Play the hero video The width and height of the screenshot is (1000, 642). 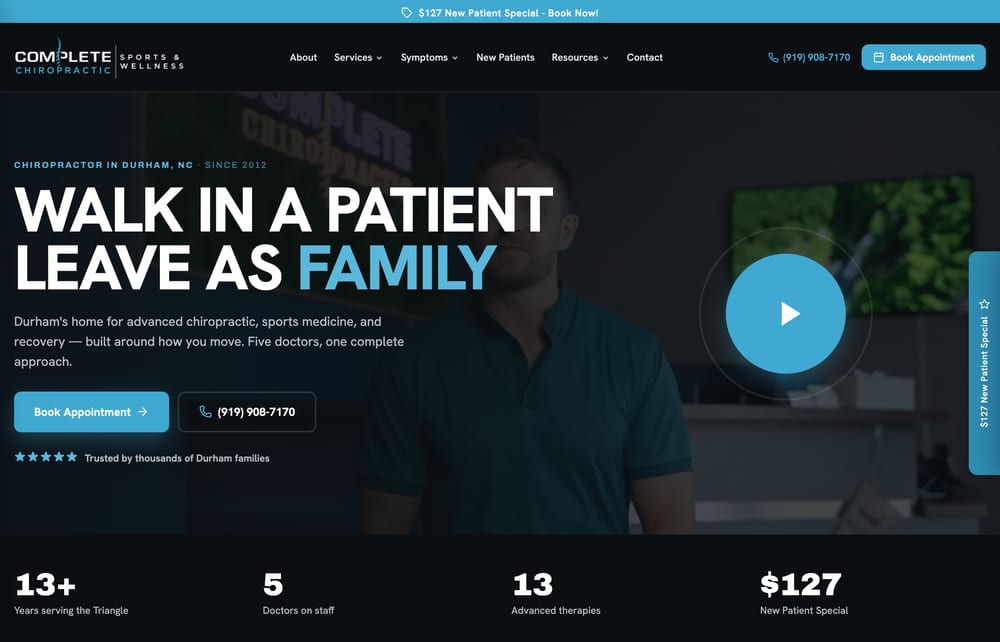click(x=786, y=314)
